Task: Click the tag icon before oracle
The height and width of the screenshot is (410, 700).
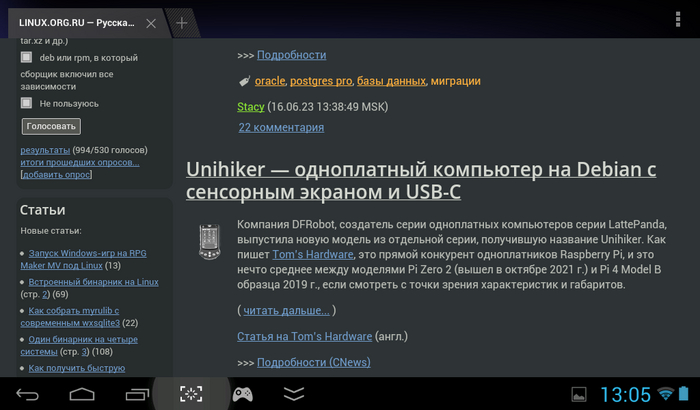Action: tap(244, 81)
